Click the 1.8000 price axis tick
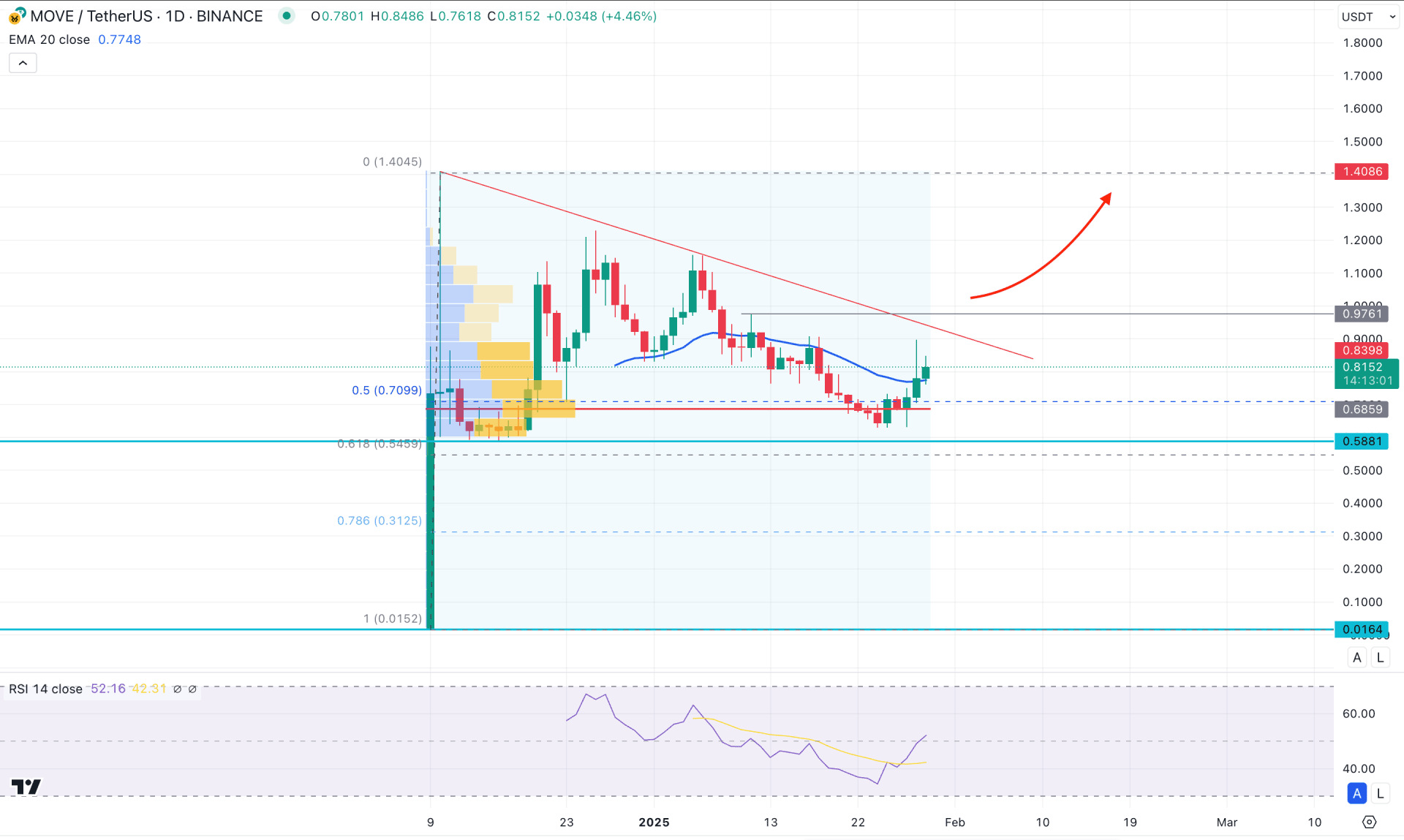The width and height of the screenshot is (1404, 840). pos(1362,42)
